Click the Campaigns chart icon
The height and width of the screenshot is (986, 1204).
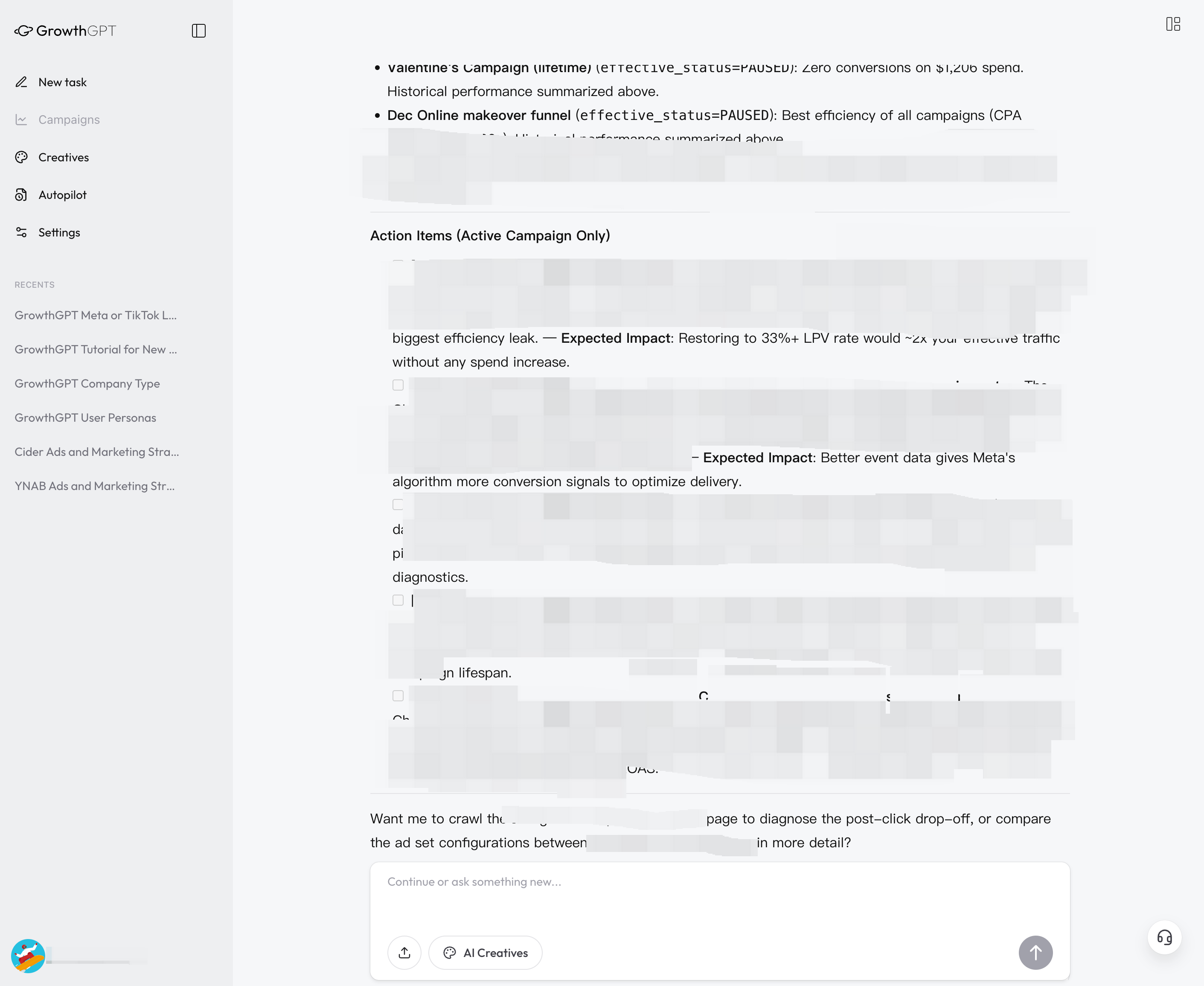point(22,120)
